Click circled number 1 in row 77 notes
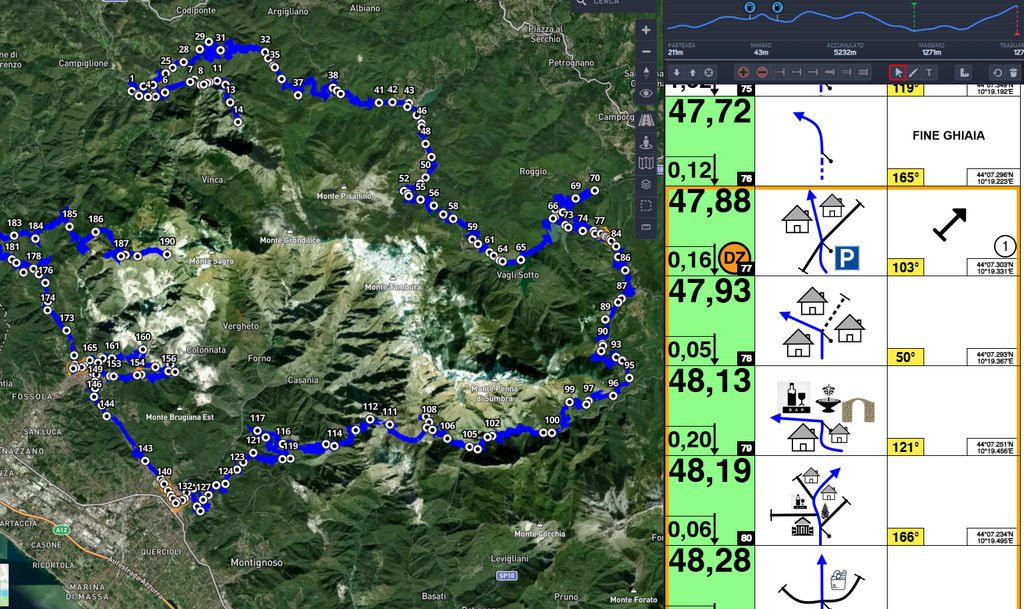 pos(1004,246)
